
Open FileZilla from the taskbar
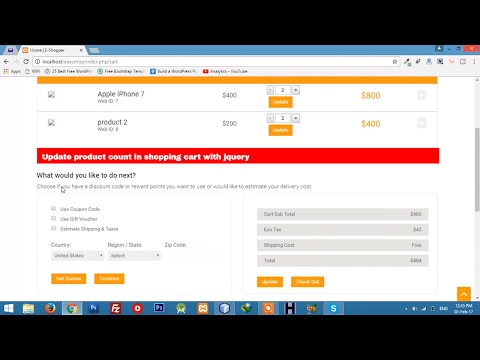[x=116, y=308]
